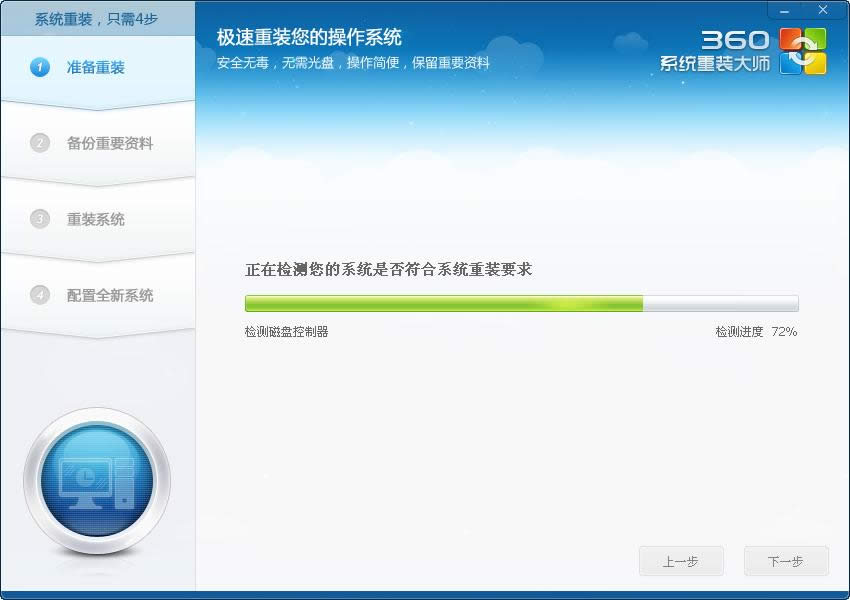Switch to the 重装系统 step
The height and width of the screenshot is (600, 850).
96,219
